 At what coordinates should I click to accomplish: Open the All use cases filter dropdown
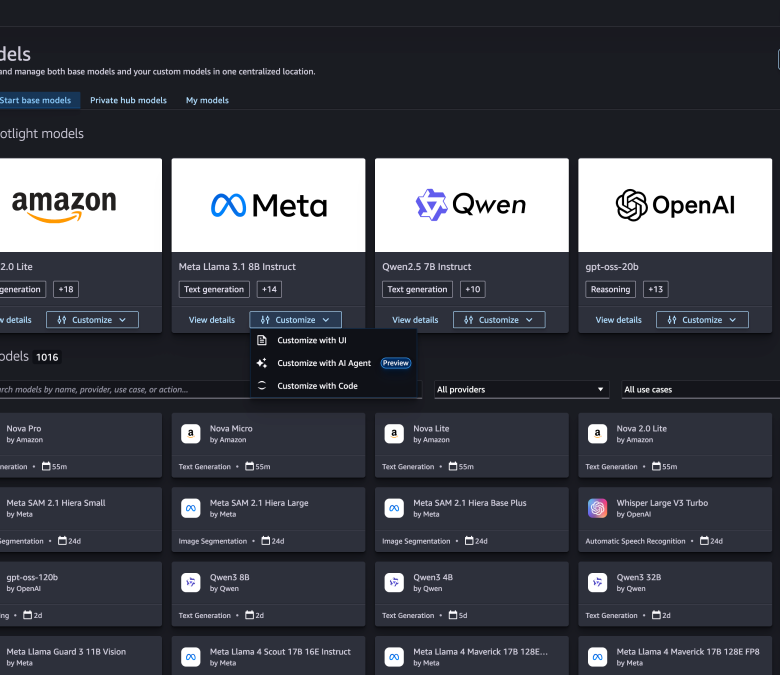coord(700,389)
